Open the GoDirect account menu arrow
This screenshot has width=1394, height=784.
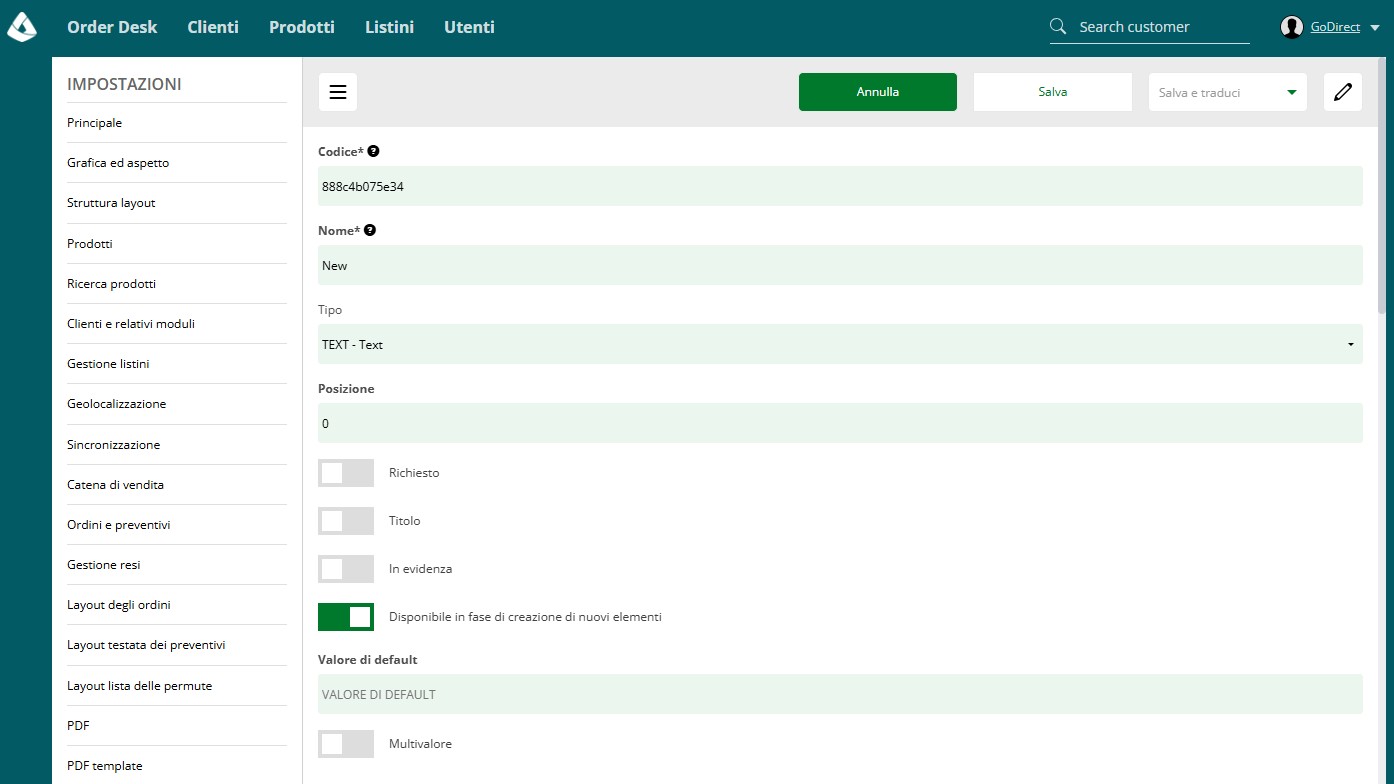tap(1375, 28)
